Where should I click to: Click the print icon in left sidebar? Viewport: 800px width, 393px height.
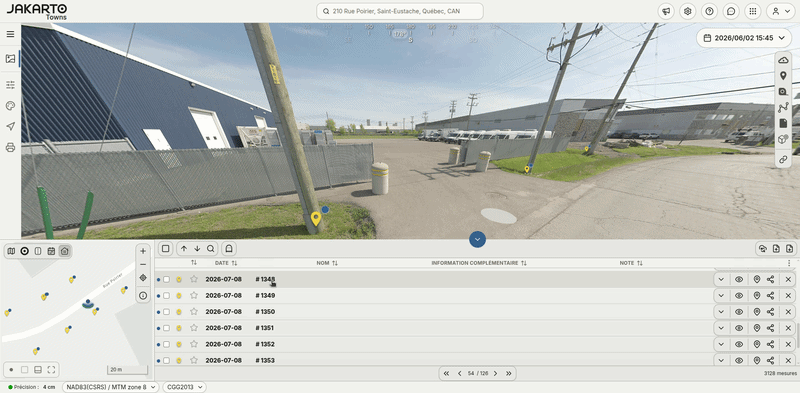pyautogui.click(x=10, y=148)
